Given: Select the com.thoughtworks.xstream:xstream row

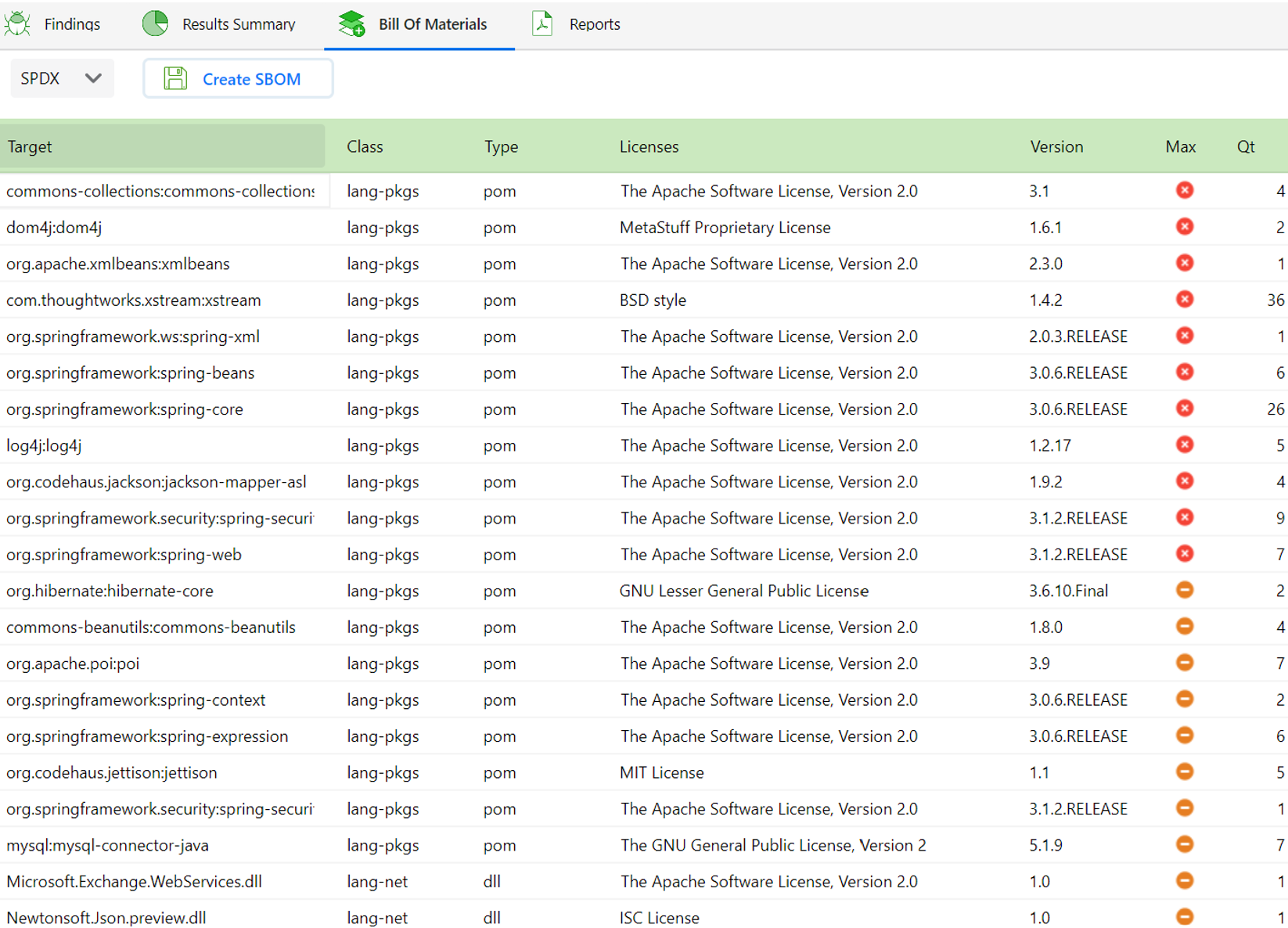Looking at the screenshot, I should click(x=134, y=300).
